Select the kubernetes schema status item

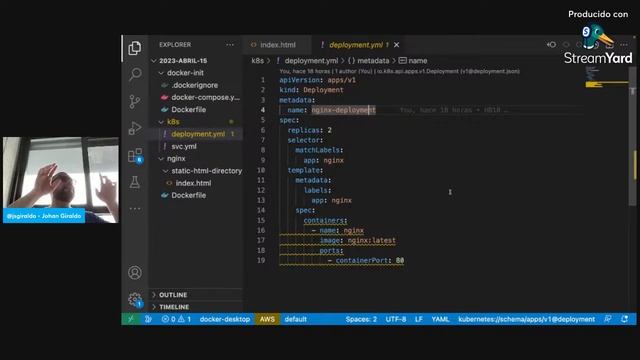(x=526, y=319)
